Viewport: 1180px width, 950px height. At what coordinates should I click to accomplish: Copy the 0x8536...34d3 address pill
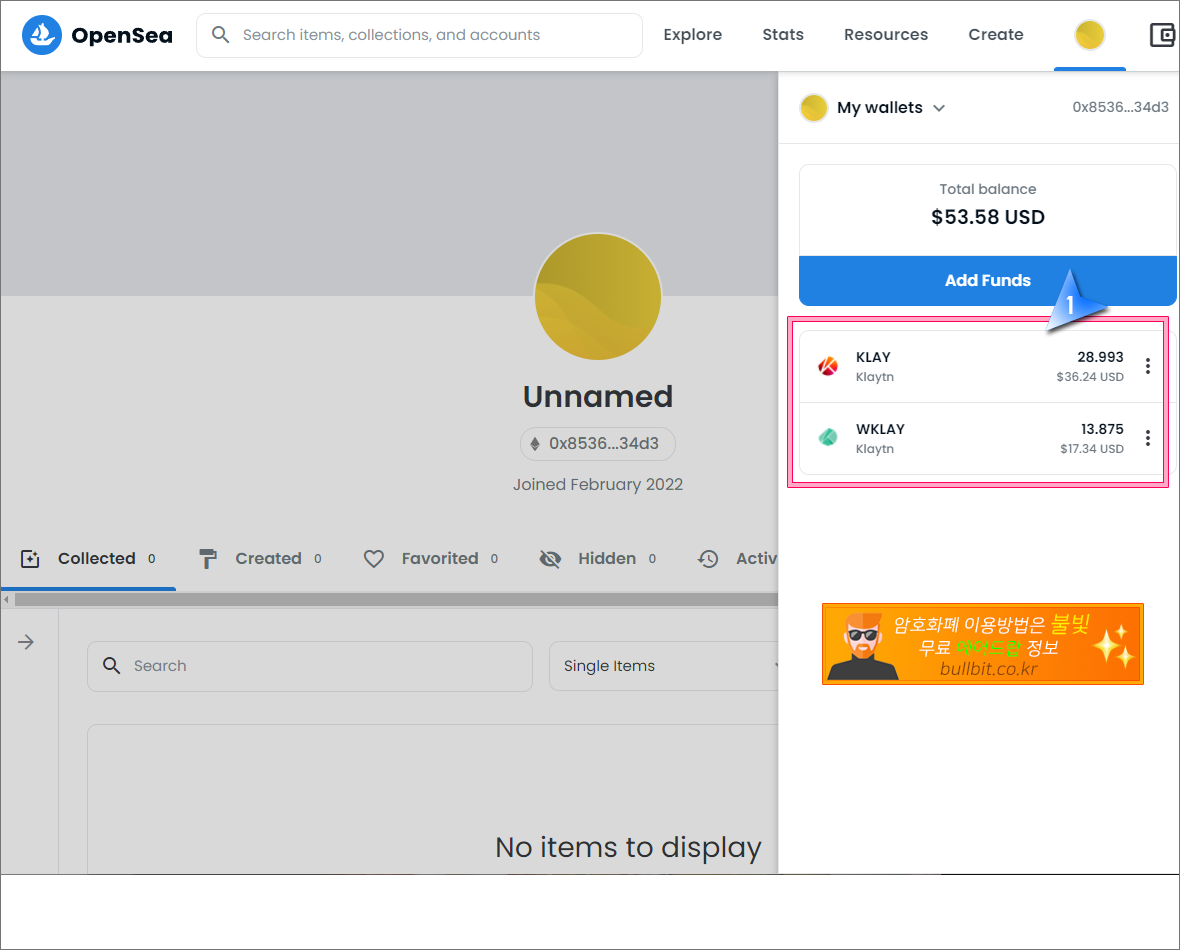(x=598, y=444)
